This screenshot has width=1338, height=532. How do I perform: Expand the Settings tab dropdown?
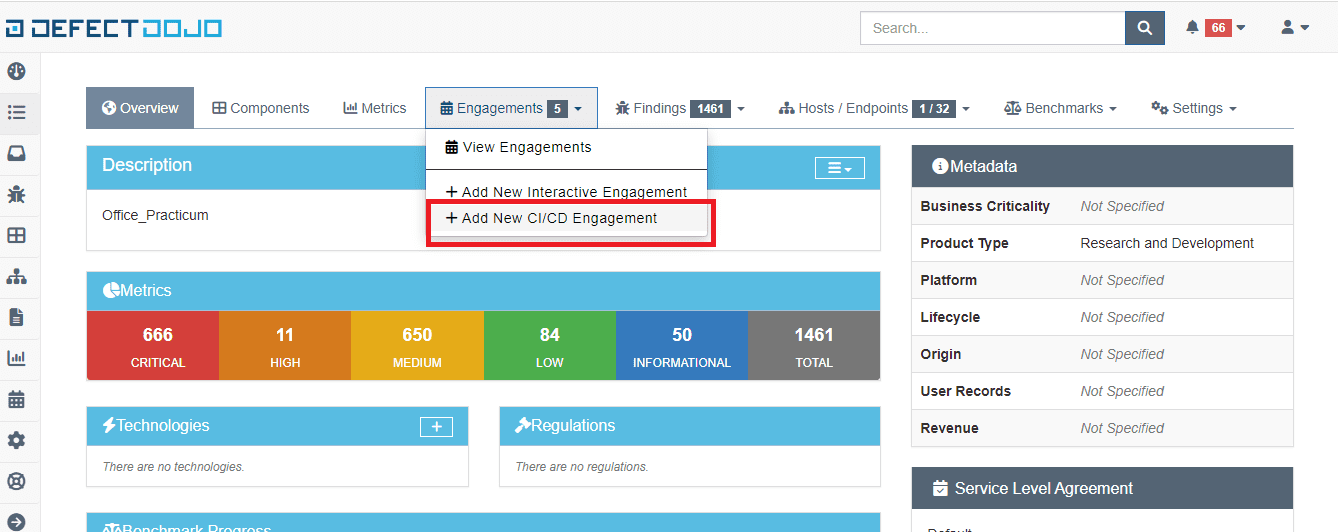[x=1194, y=108]
